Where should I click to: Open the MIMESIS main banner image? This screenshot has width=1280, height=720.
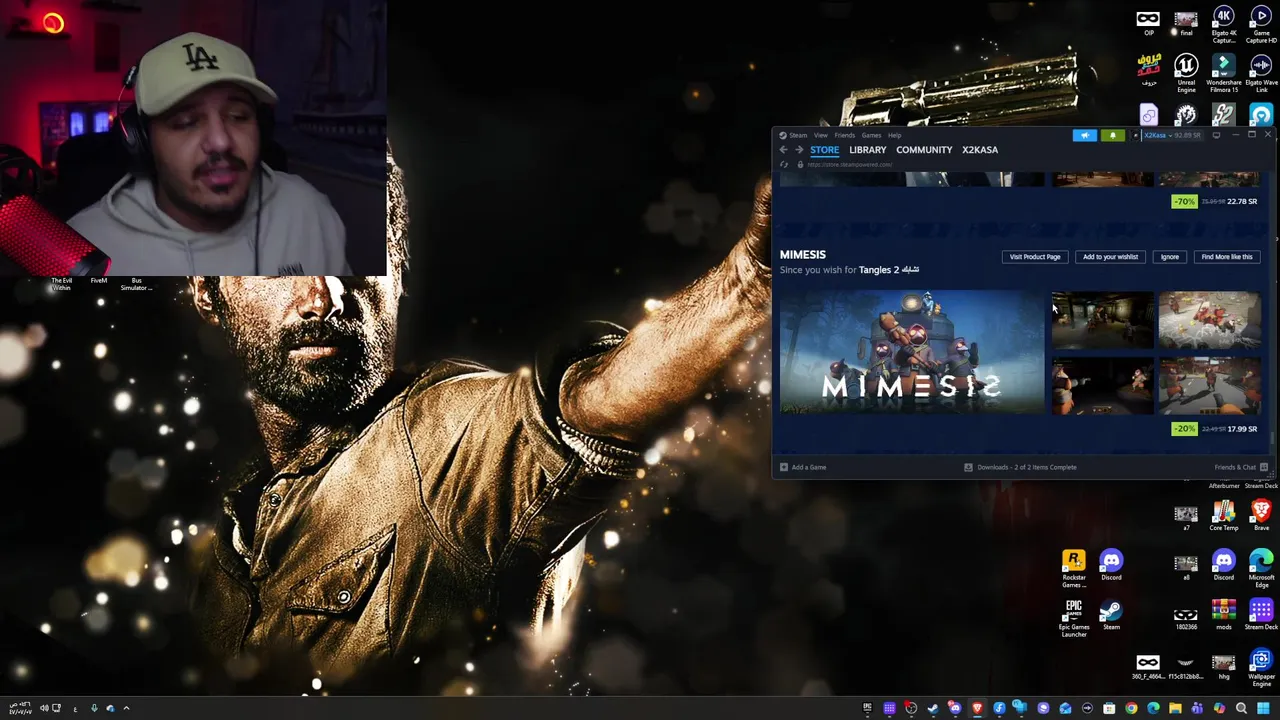tap(912, 352)
